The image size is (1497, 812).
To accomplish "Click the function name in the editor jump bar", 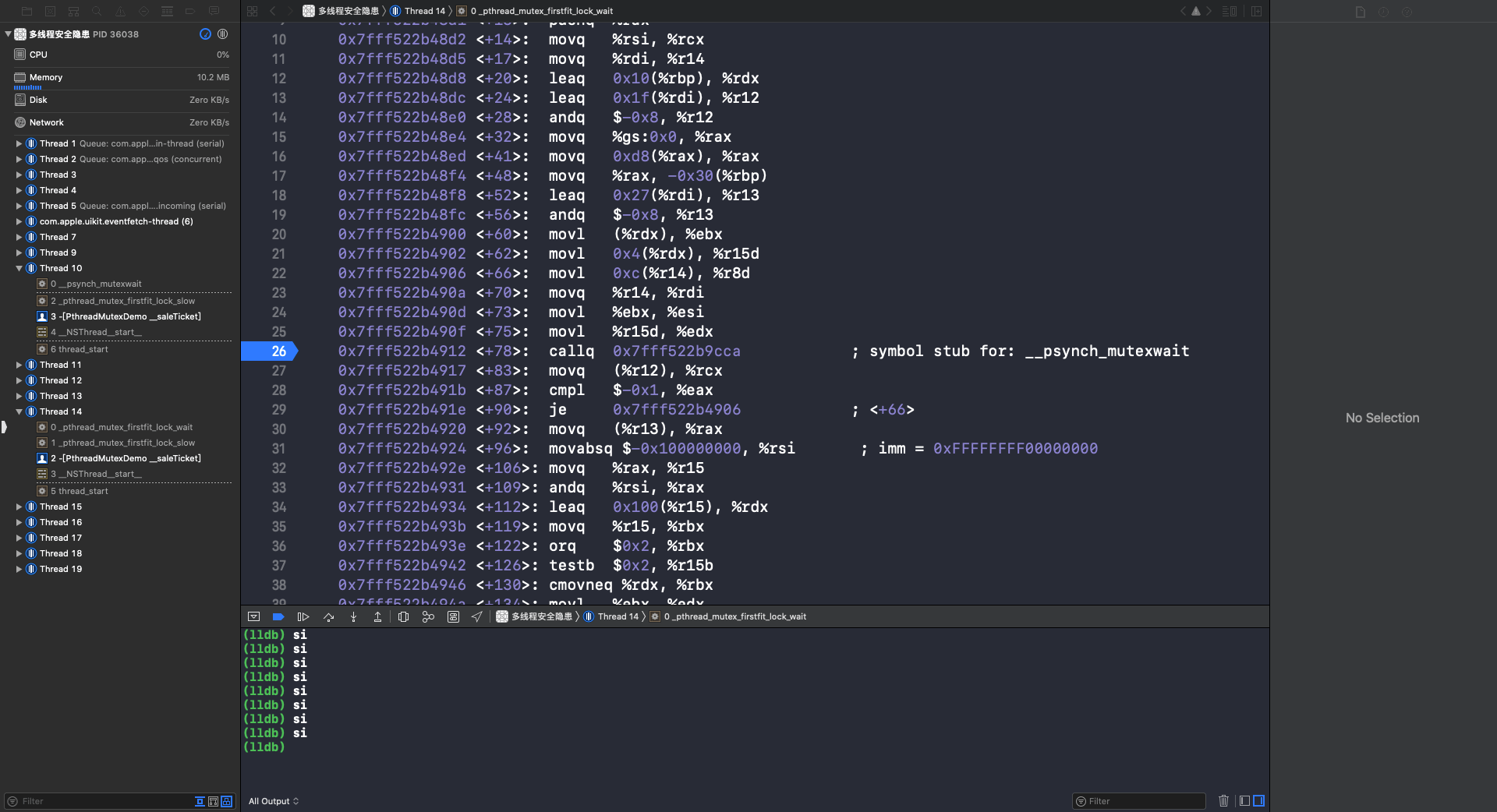I will (x=535, y=11).
